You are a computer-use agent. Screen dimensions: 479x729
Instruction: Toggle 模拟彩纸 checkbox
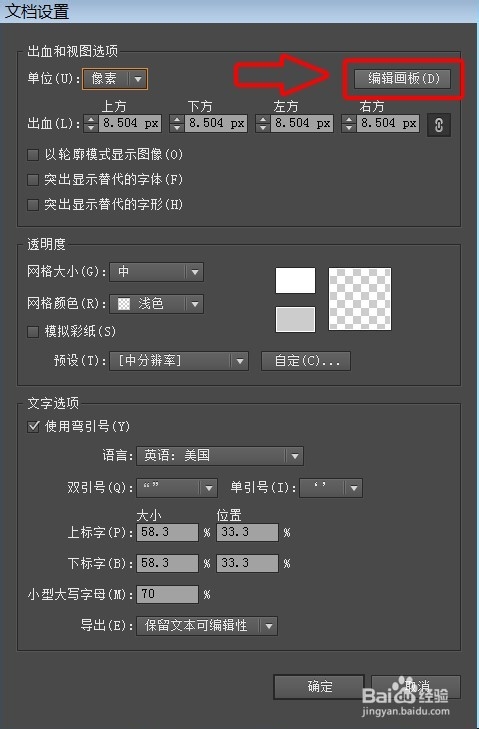[33, 331]
